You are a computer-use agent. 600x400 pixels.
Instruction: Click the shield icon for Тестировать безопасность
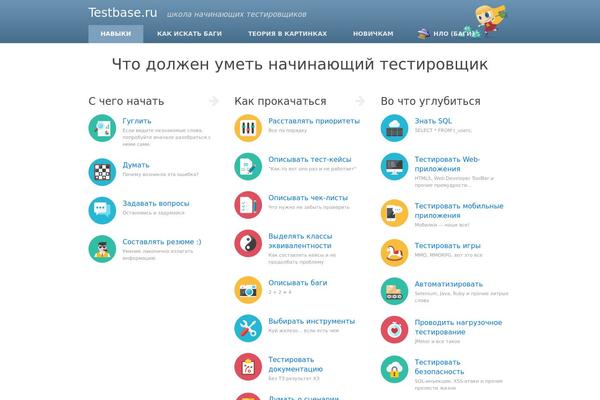394,369
